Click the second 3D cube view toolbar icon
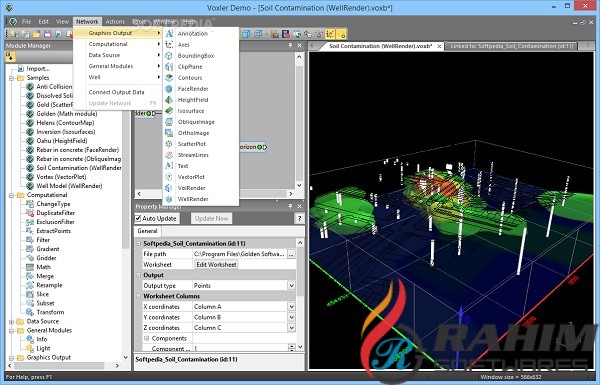The image size is (600, 385). point(259,34)
